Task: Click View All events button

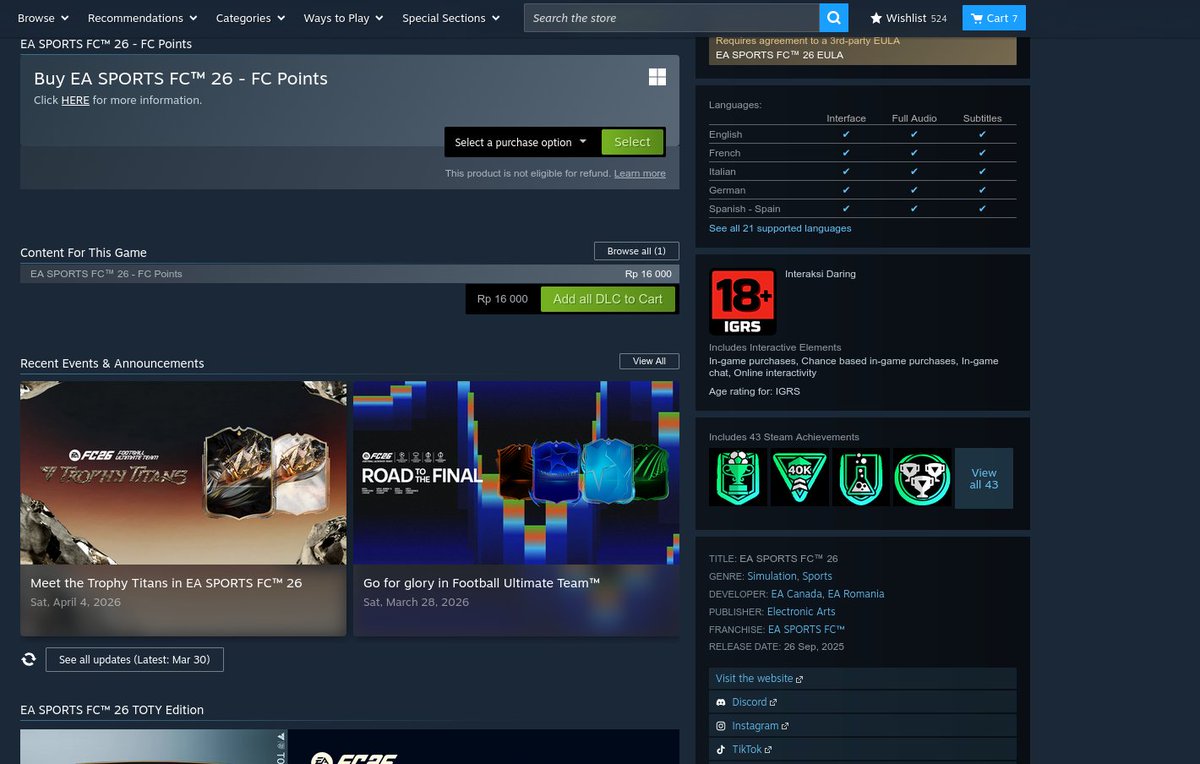Action: click(649, 361)
